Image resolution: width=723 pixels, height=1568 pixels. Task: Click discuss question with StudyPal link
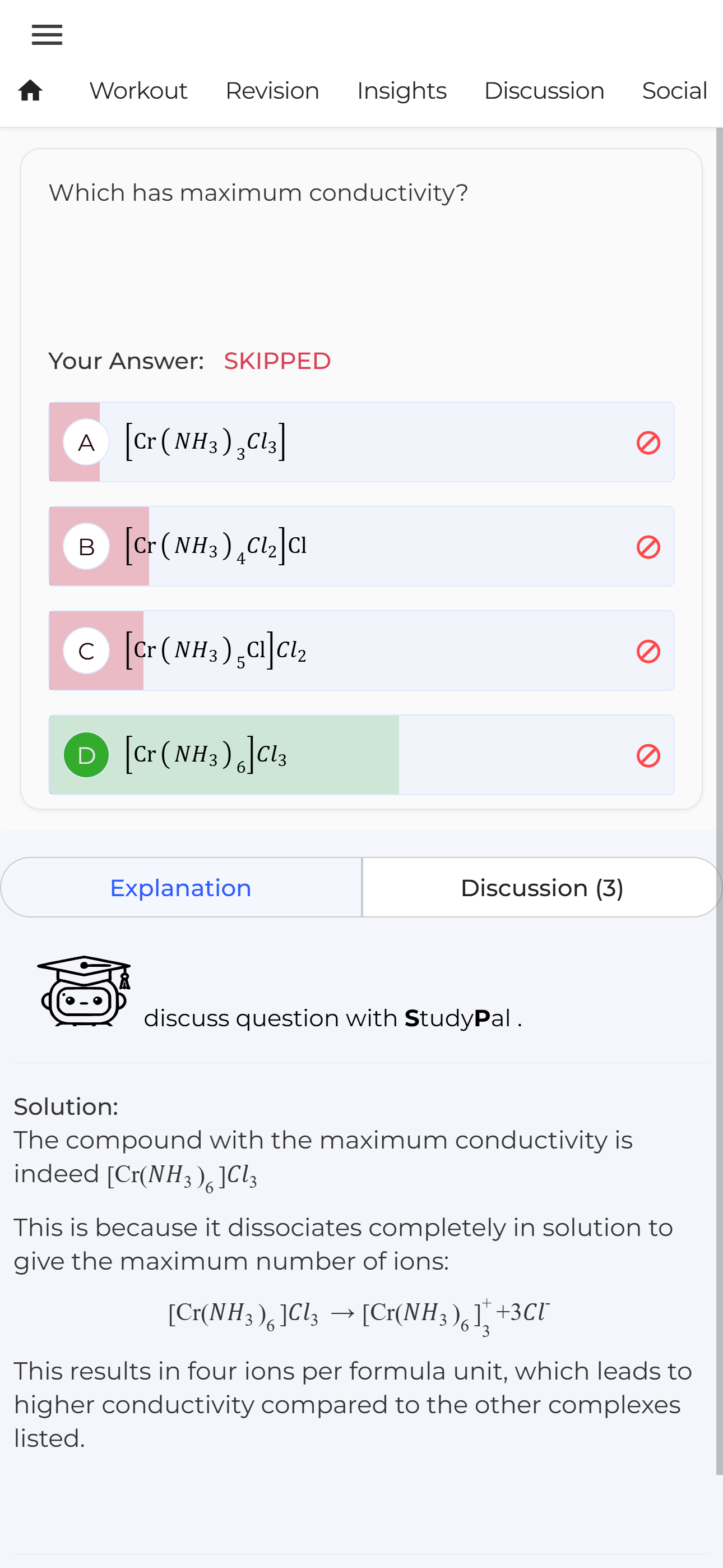333,1018
